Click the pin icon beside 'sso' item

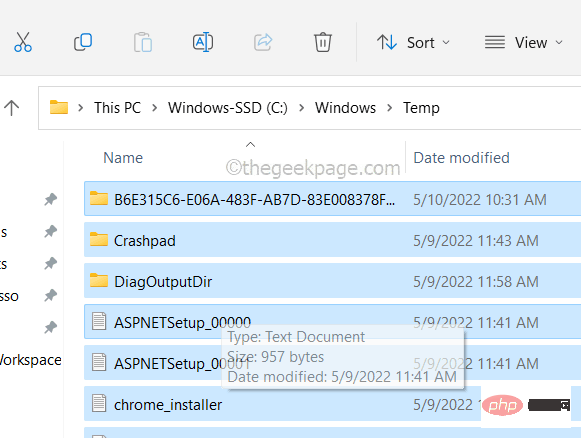[50, 296]
